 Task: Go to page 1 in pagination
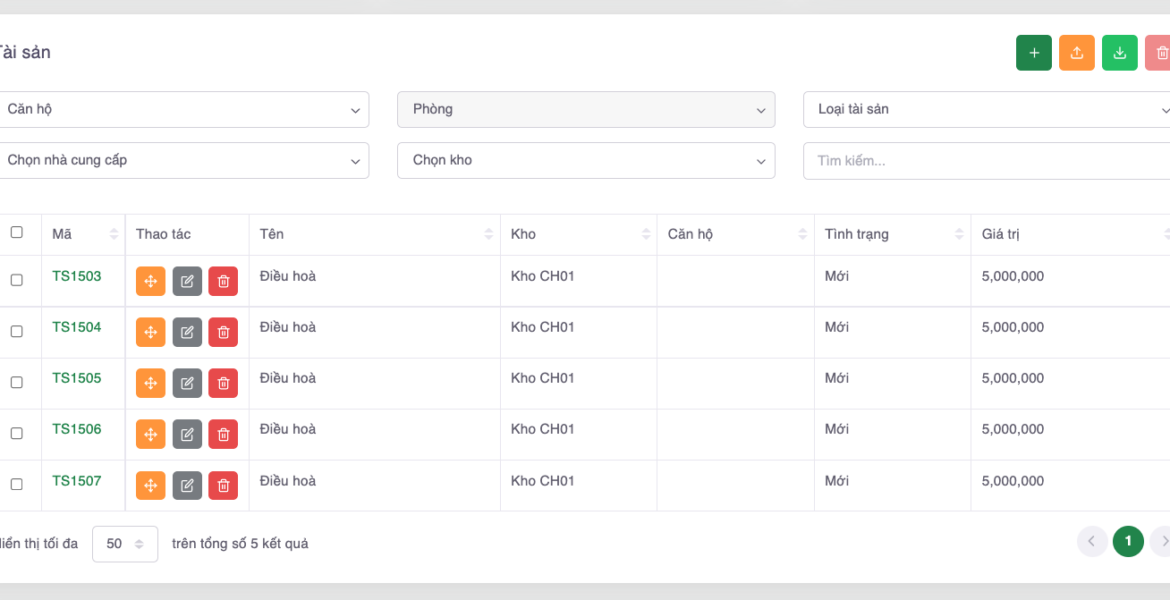1128,542
